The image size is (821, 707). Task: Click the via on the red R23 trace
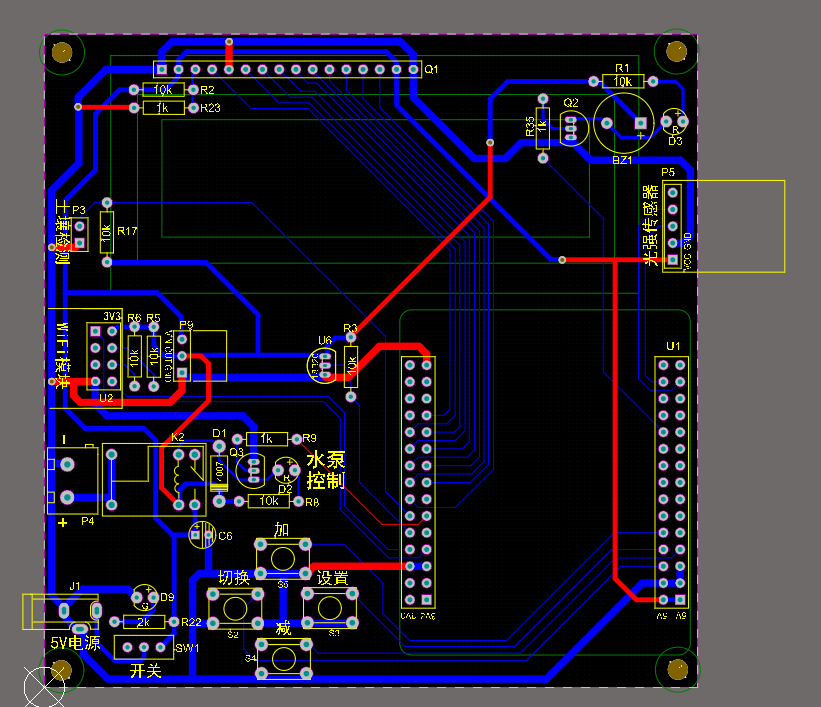click(78, 107)
